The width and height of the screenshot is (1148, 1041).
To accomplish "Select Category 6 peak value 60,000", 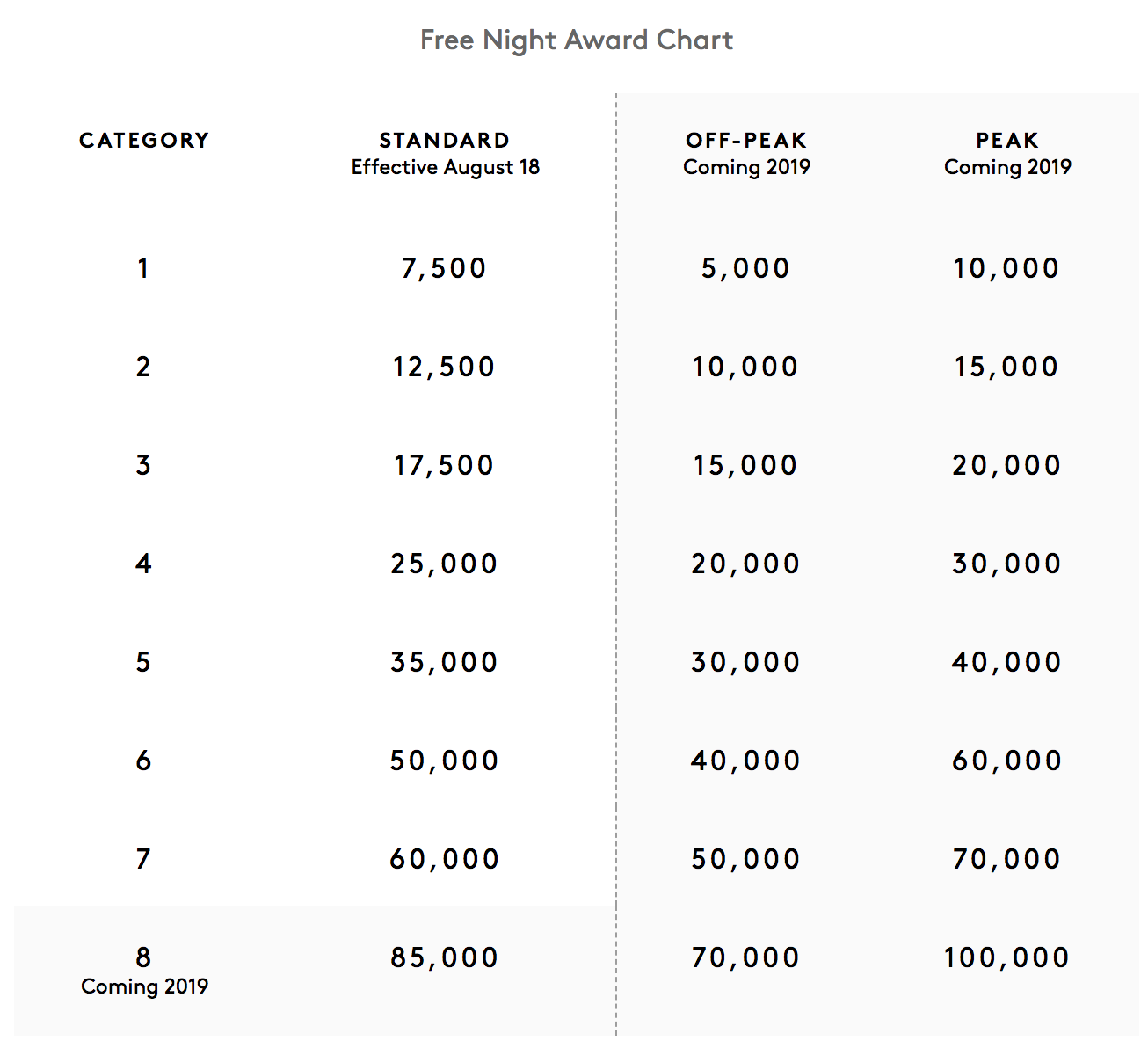I will click(1007, 761).
